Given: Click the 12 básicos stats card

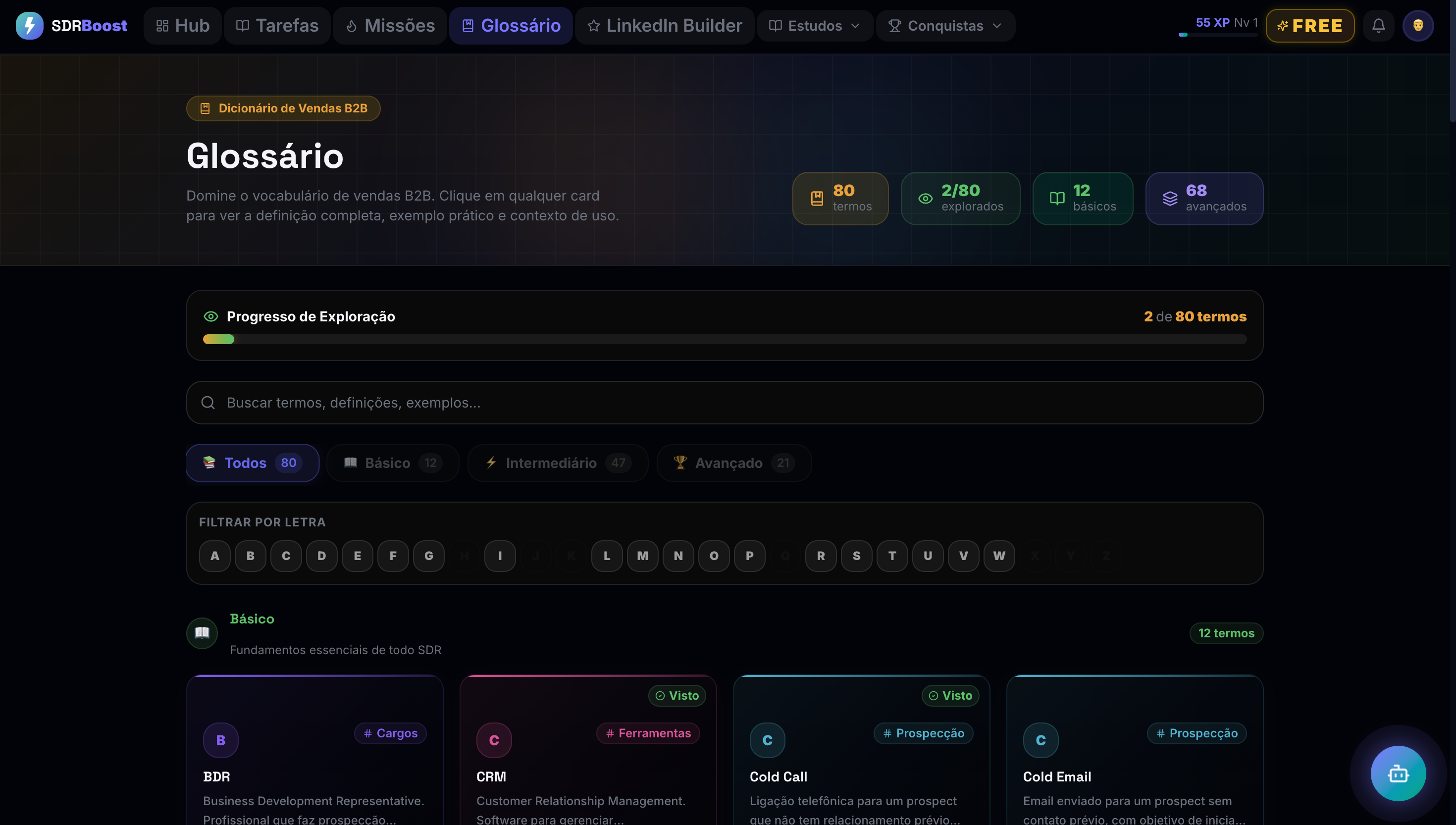Looking at the screenshot, I should (x=1083, y=198).
